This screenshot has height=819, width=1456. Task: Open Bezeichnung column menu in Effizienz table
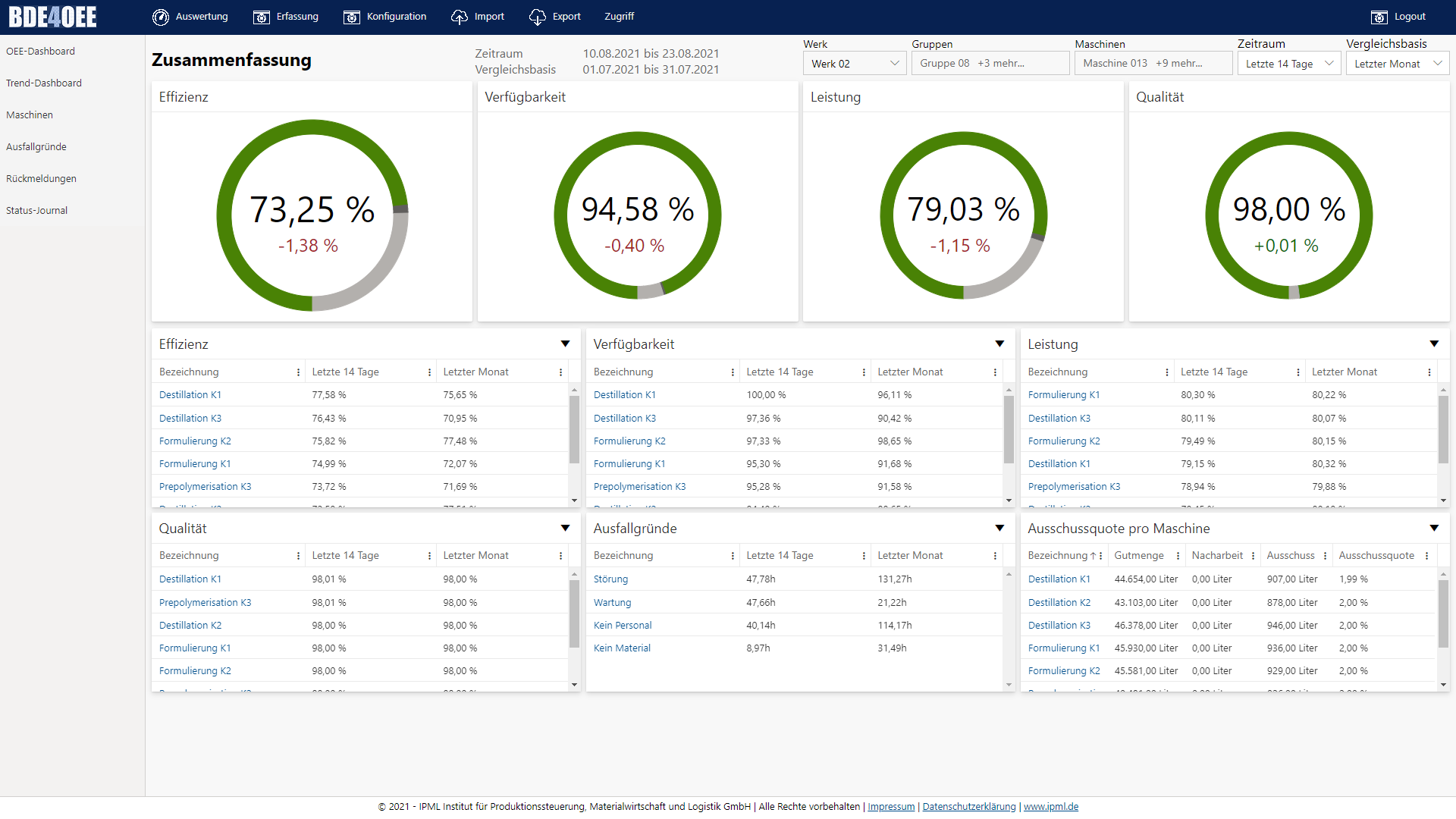pyautogui.click(x=298, y=372)
